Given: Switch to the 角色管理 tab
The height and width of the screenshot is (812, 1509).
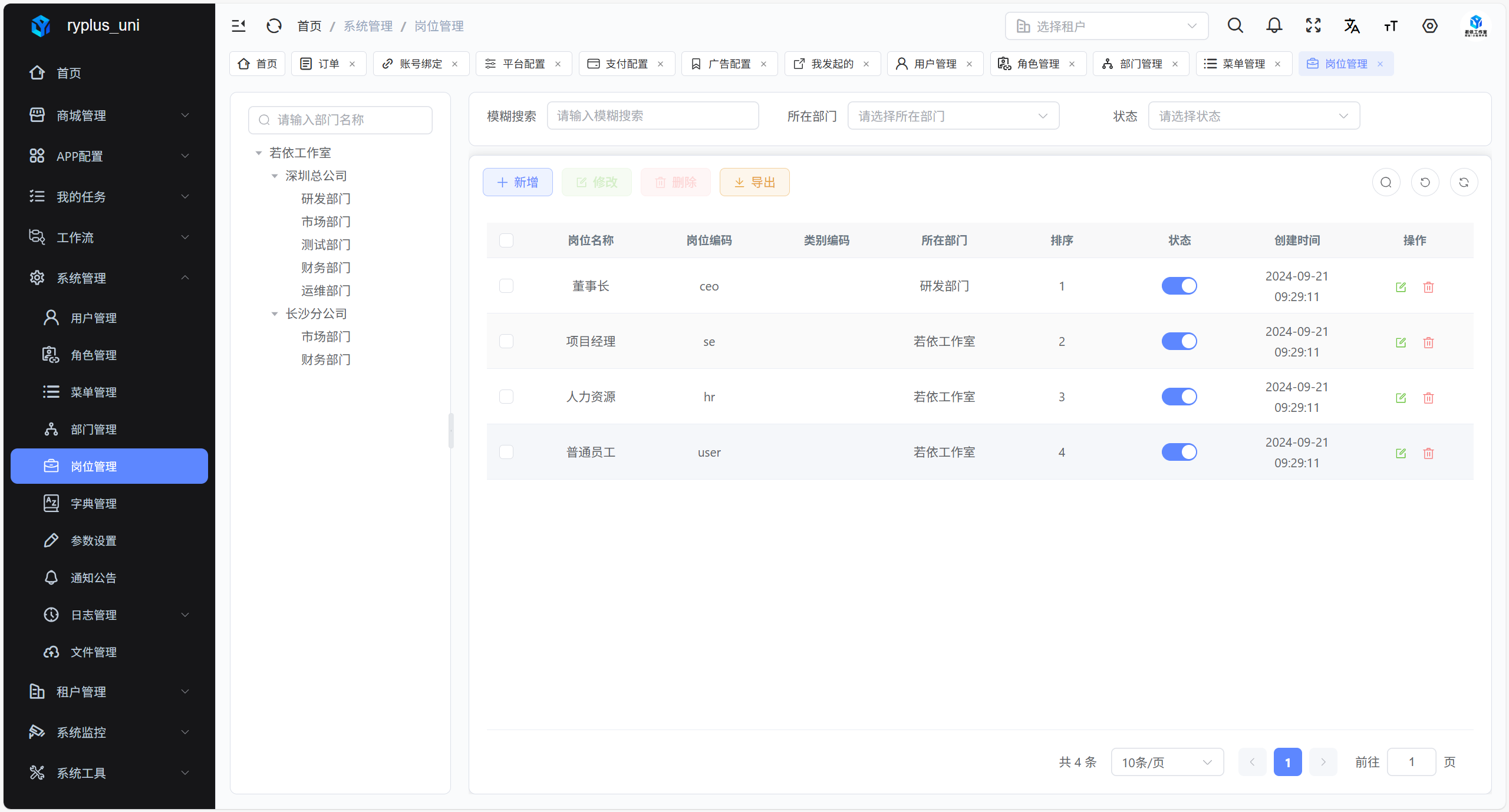Looking at the screenshot, I should [1037, 64].
